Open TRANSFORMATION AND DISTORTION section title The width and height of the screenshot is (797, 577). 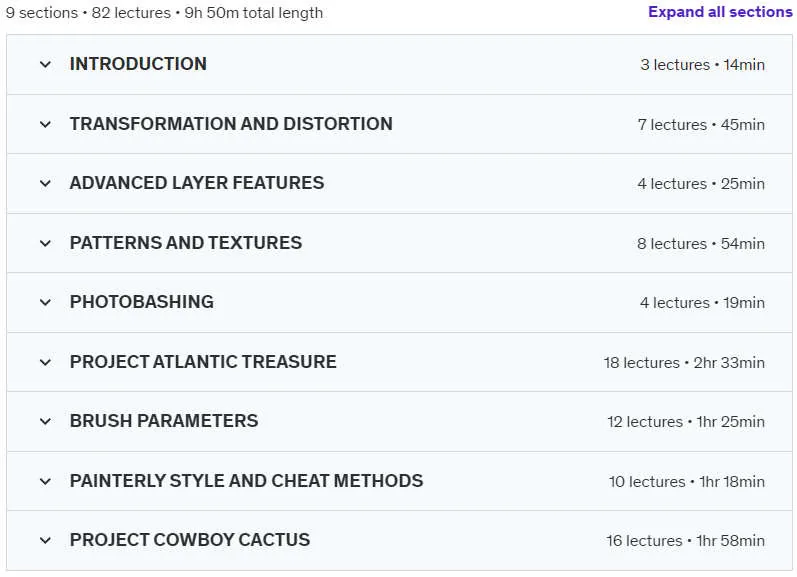[x=231, y=124]
